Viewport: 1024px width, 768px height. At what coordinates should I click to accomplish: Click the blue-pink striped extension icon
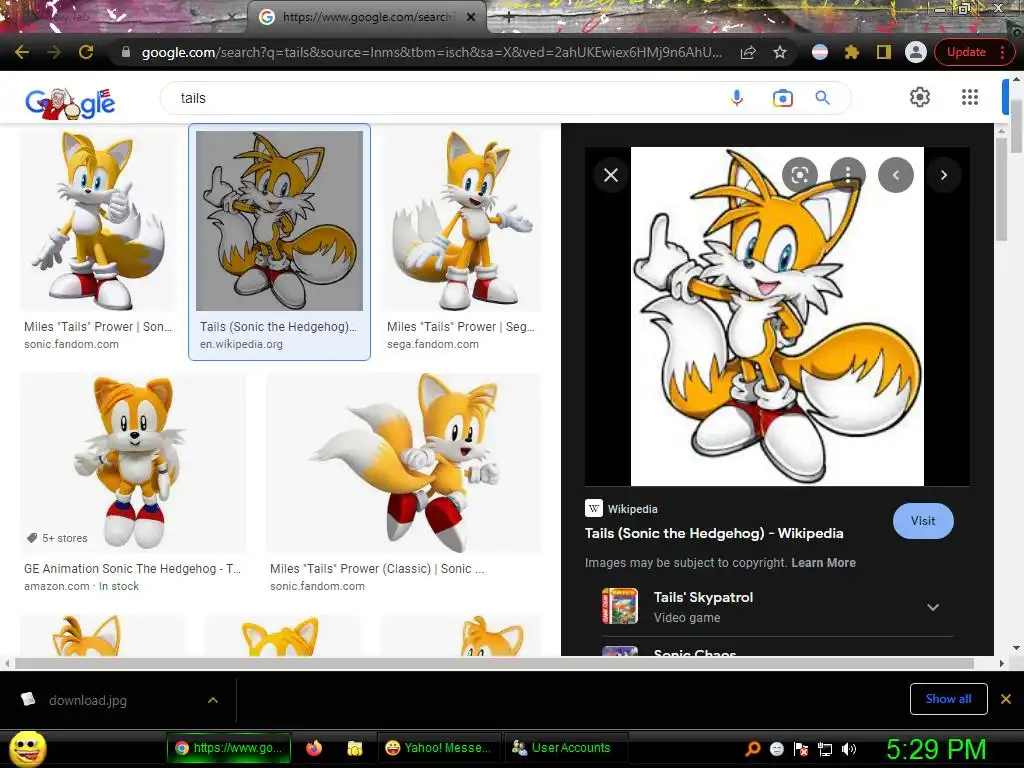pos(820,52)
